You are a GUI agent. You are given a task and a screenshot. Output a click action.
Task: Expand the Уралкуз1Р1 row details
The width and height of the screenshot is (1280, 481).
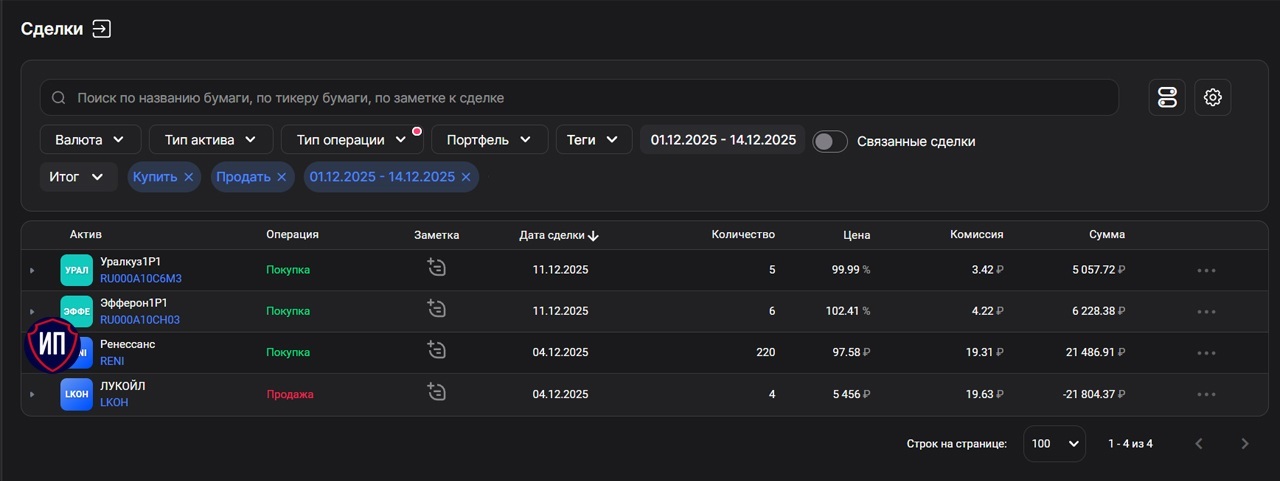click(32, 270)
